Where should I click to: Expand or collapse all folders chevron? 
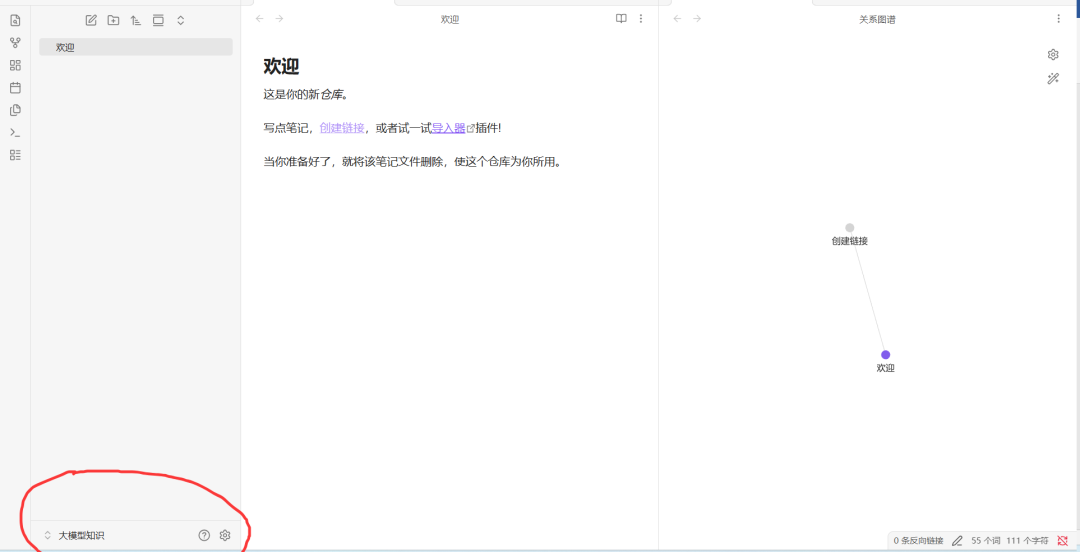180,20
